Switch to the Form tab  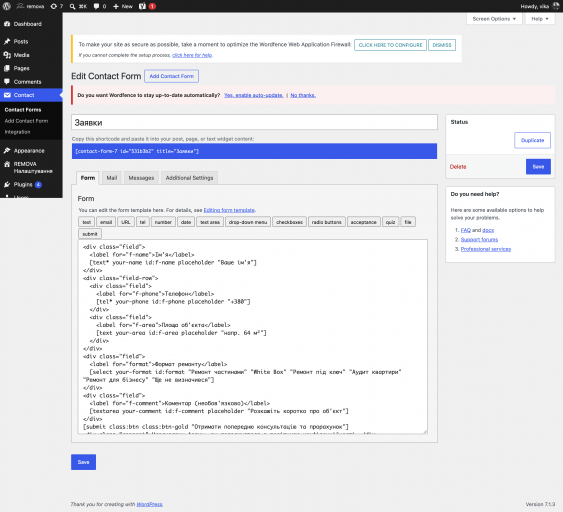tap(88, 178)
